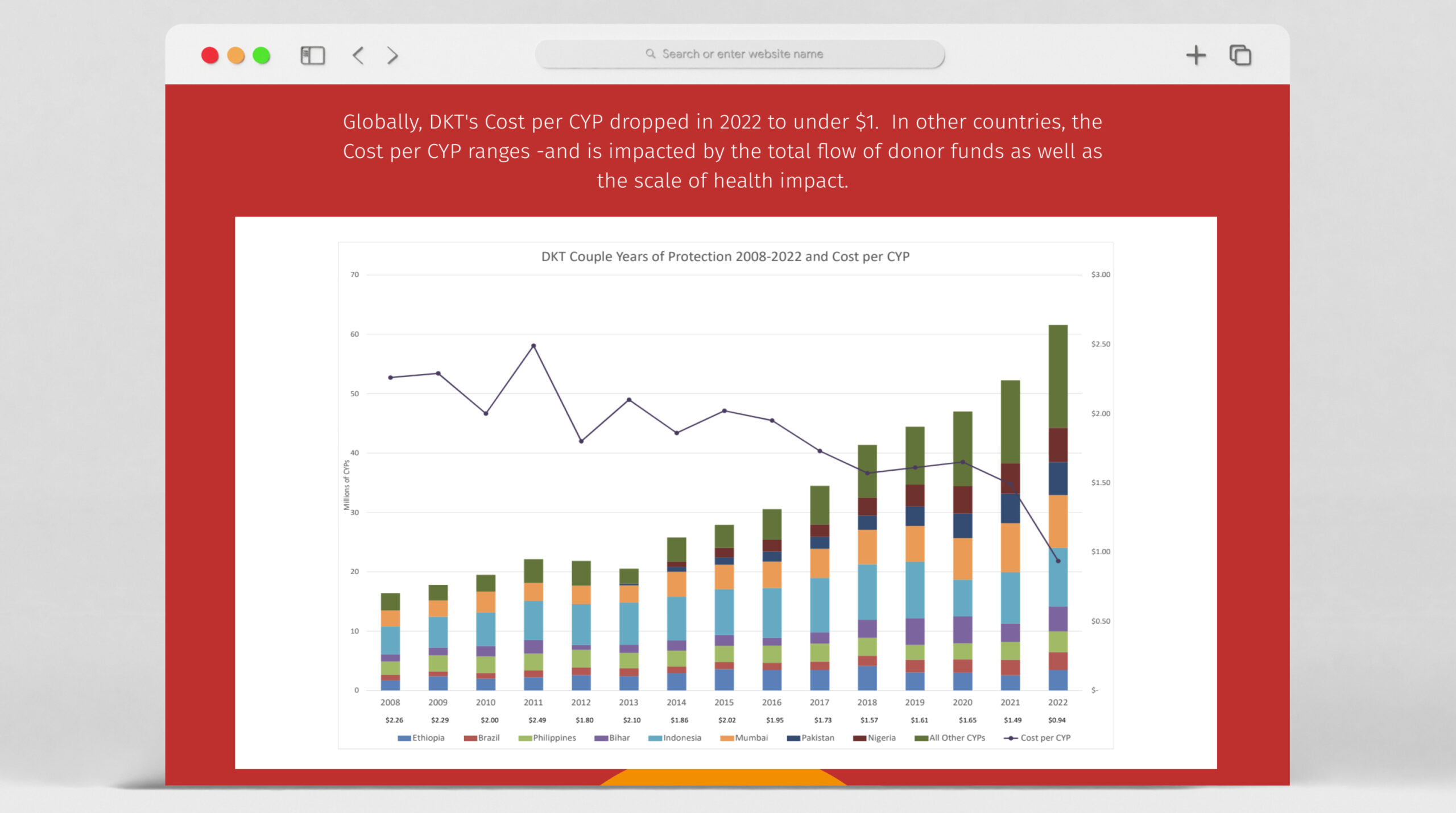This screenshot has height=813, width=1456.
Task: Click the red close window button
Action: pos(210,55)
